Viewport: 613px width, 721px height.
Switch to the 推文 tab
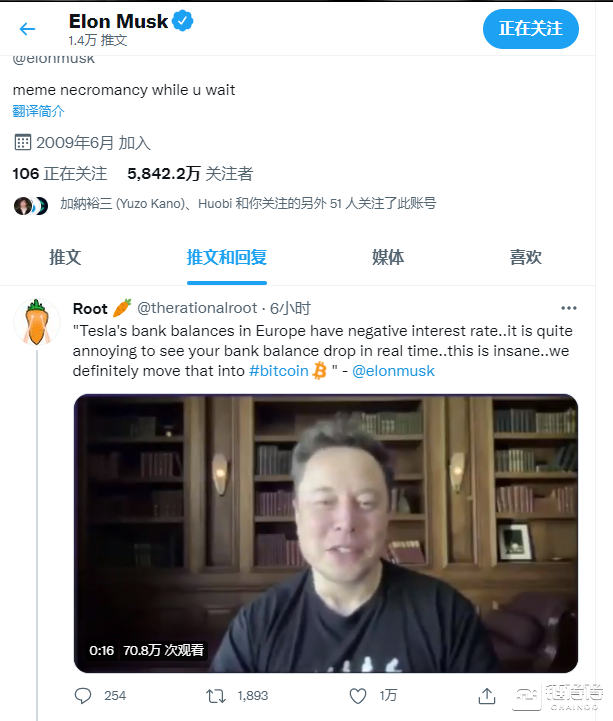tap(65, 257)
